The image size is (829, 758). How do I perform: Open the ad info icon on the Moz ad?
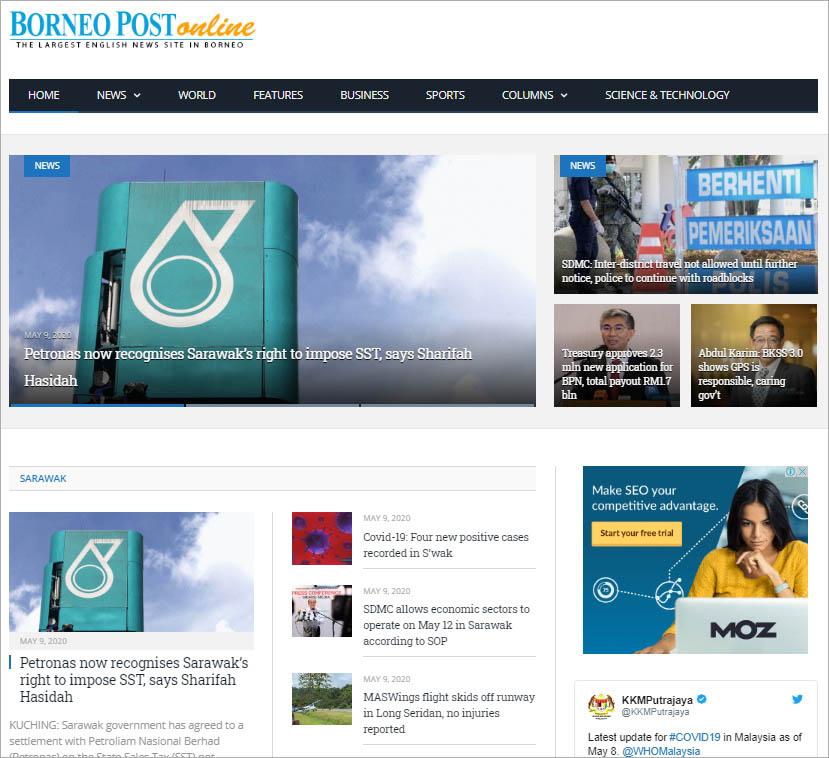pyautogui.click(x=790, y=472)
